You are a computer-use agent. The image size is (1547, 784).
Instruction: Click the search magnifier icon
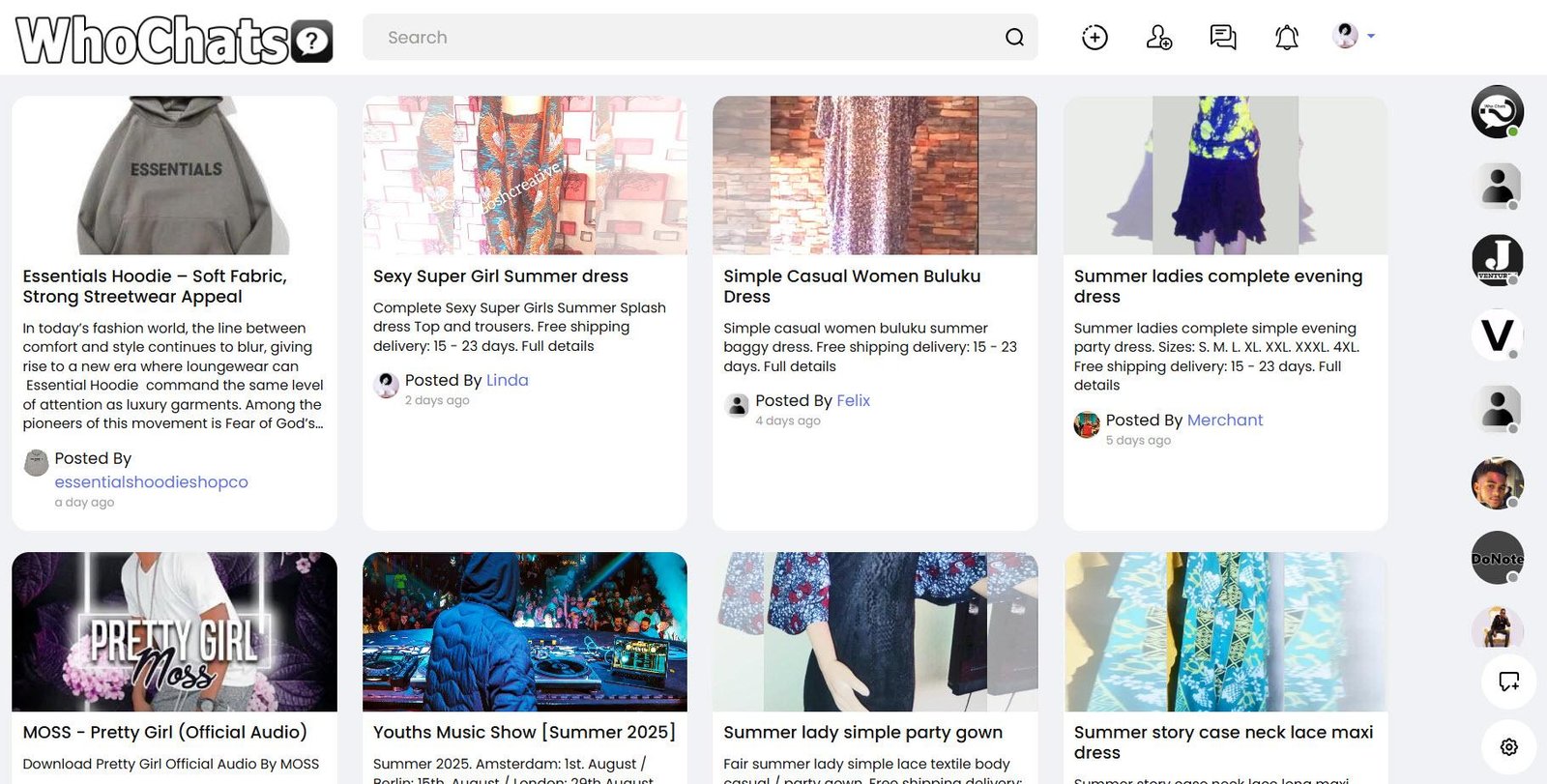(1014, 38)
